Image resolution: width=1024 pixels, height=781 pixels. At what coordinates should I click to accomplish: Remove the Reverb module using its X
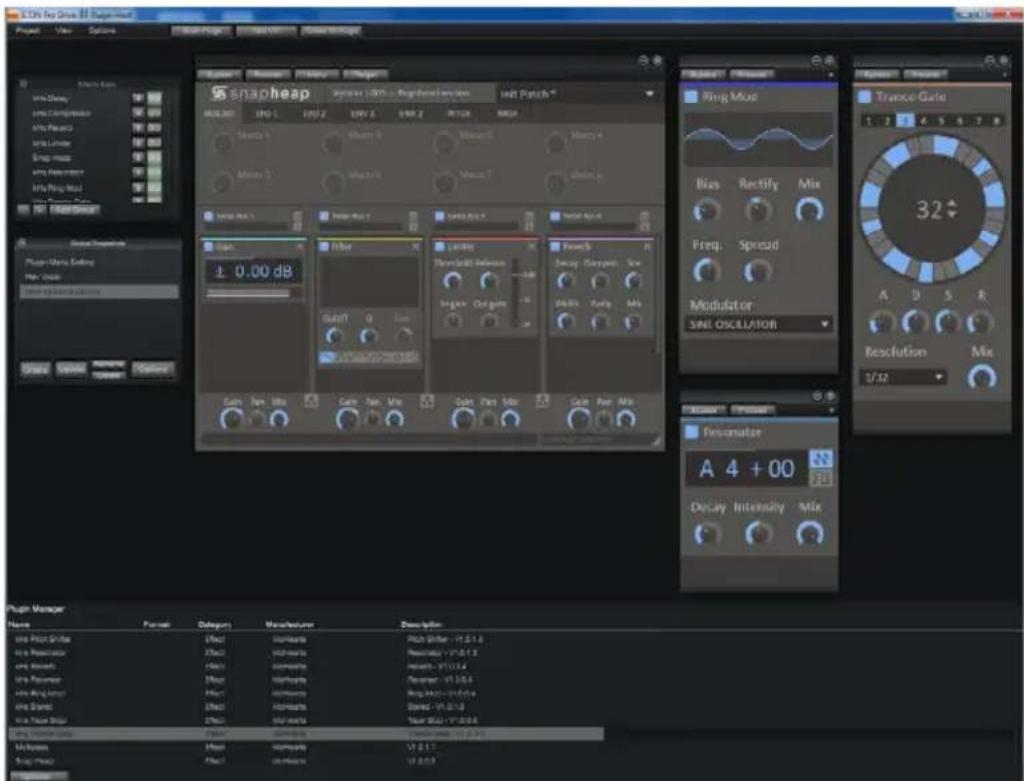[647, 247]
